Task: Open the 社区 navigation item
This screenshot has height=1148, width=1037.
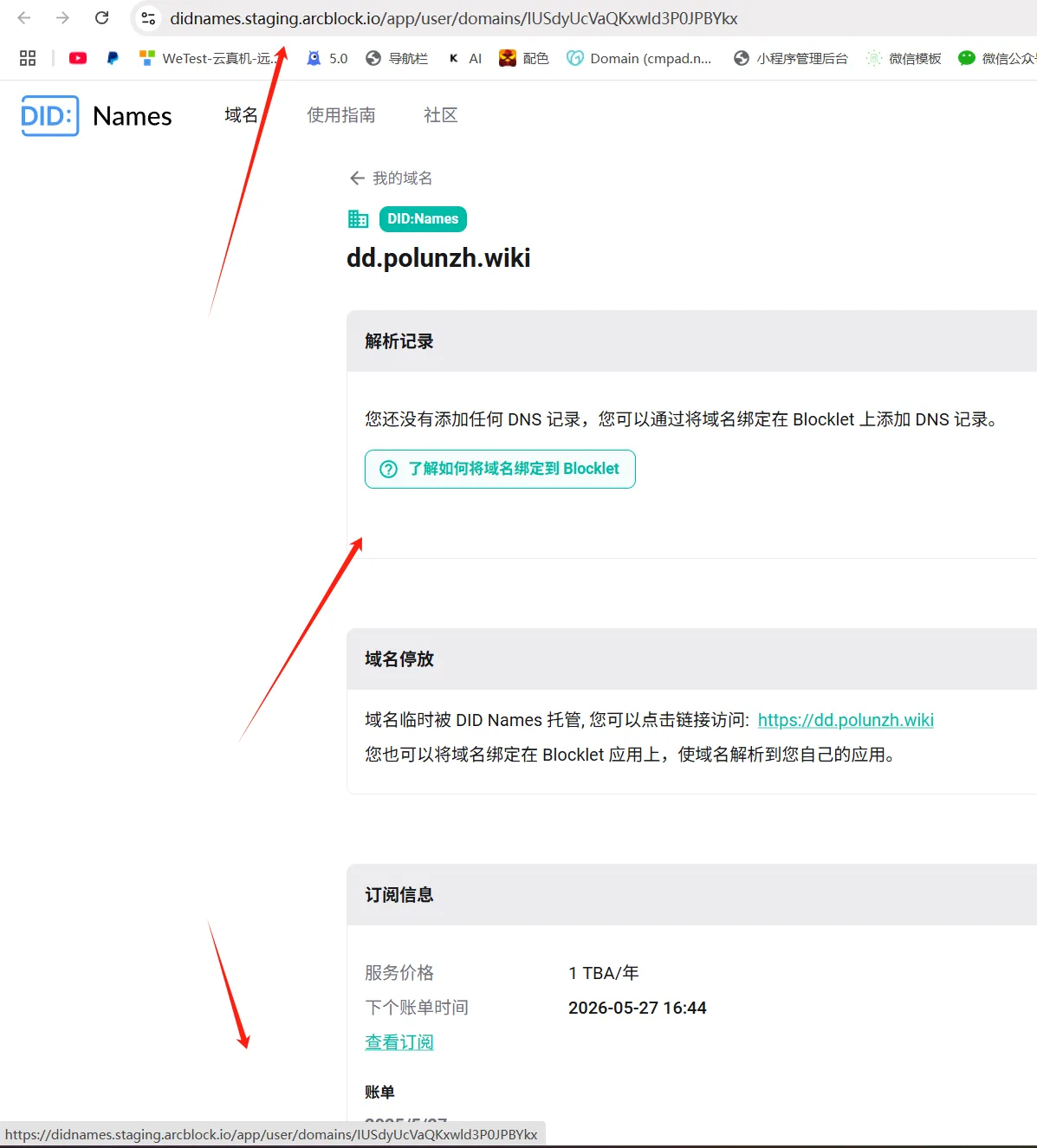Action: pyautogui.click(x=441, y=115)
